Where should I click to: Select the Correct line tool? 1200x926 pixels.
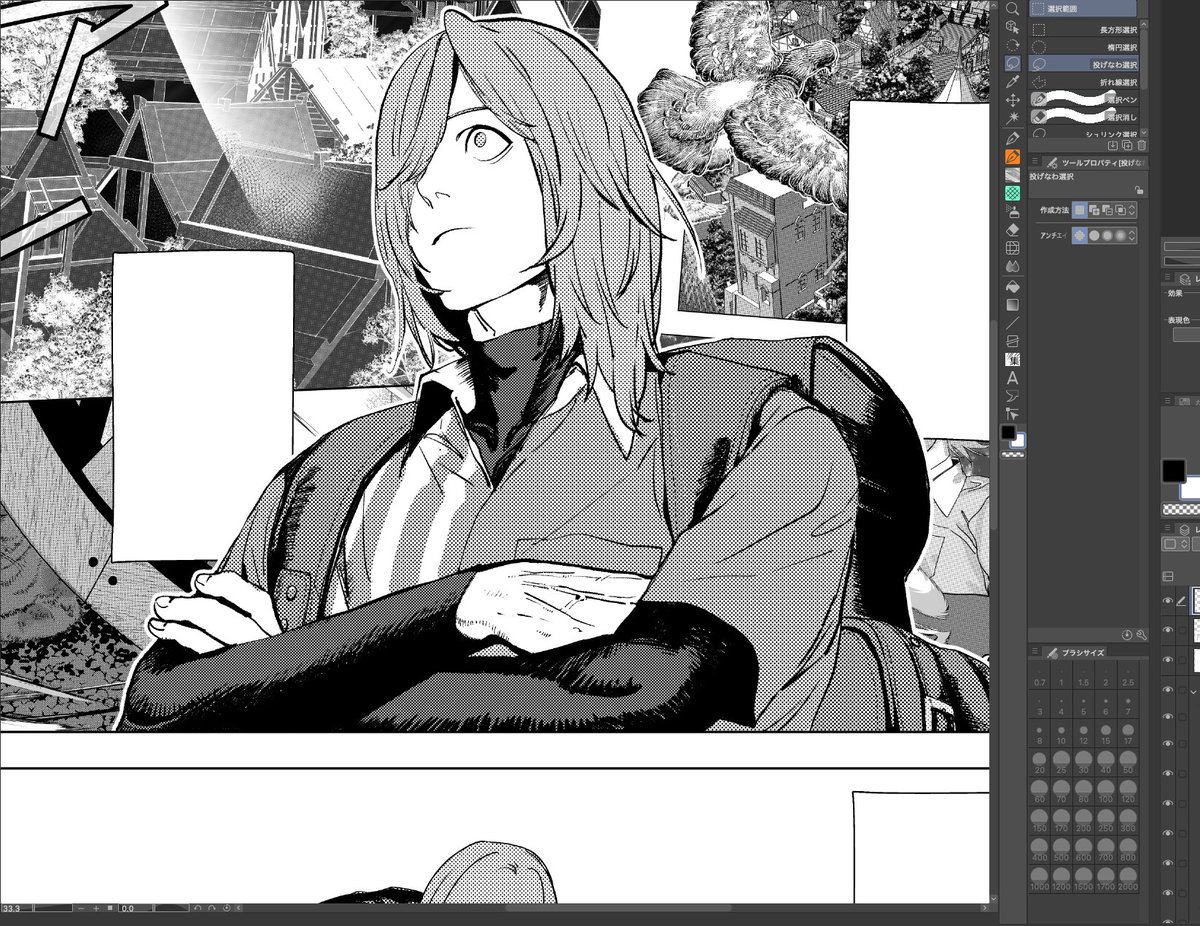1012,413
